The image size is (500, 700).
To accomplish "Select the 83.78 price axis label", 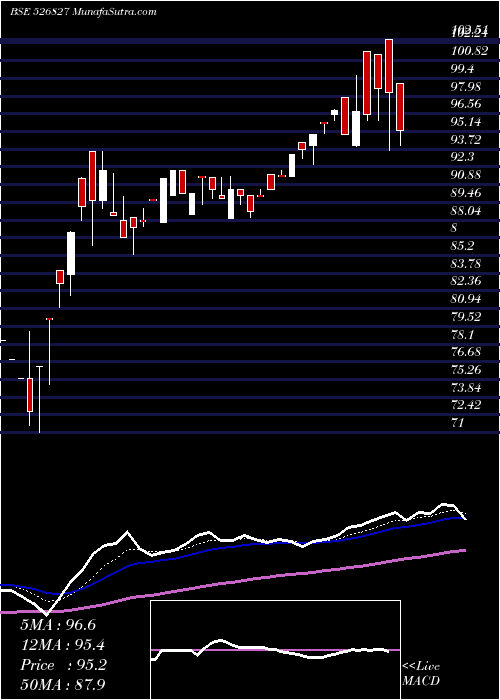I will click(x=468, y=264).
